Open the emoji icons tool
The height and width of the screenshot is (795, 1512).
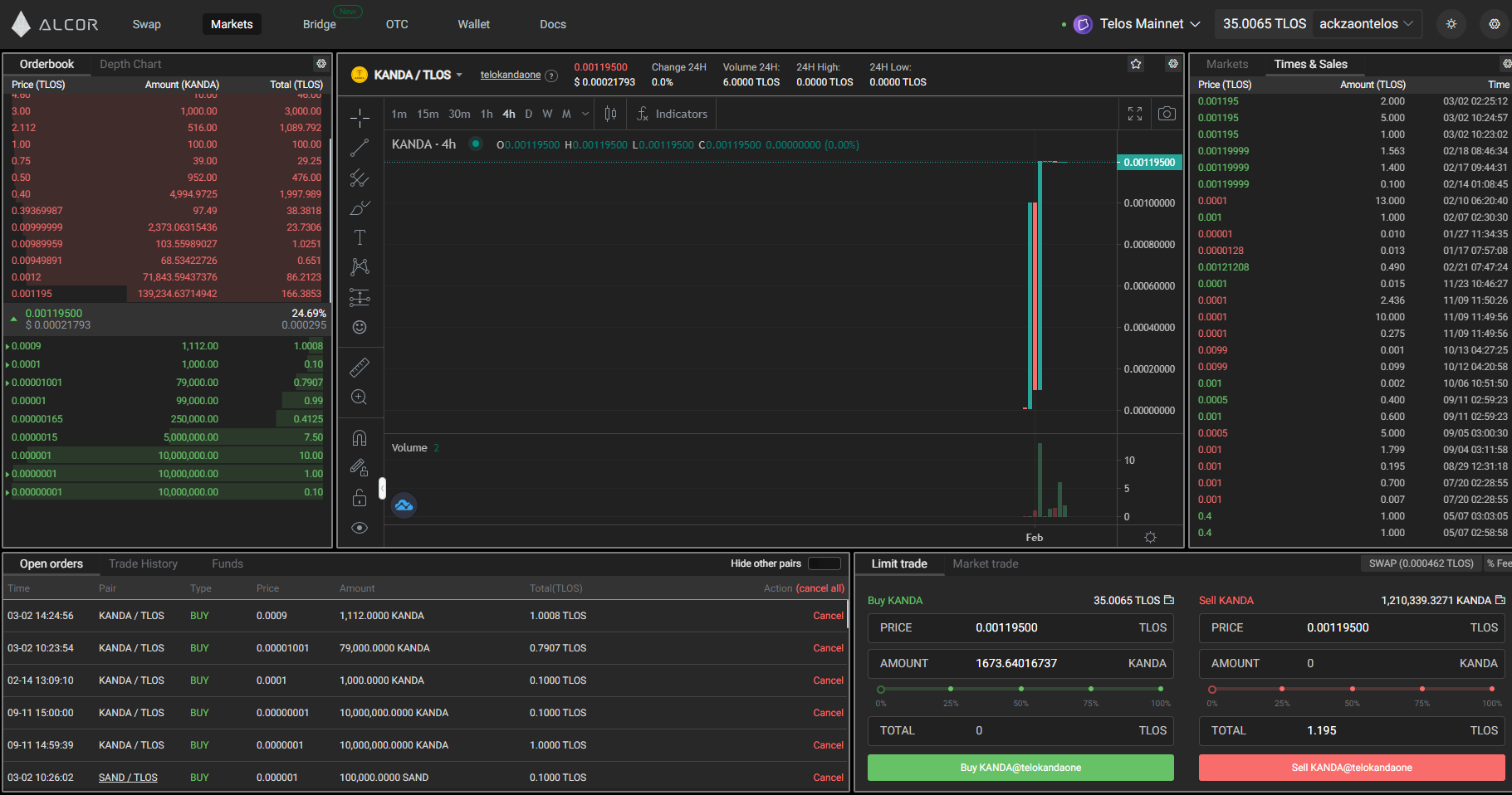point(360,327)
